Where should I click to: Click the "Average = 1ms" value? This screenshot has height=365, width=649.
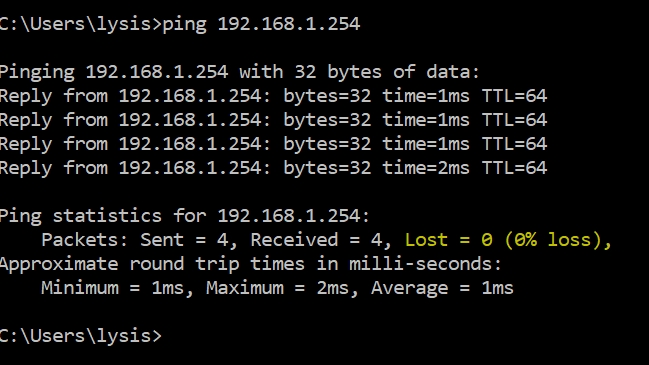[x=442, y=288]
